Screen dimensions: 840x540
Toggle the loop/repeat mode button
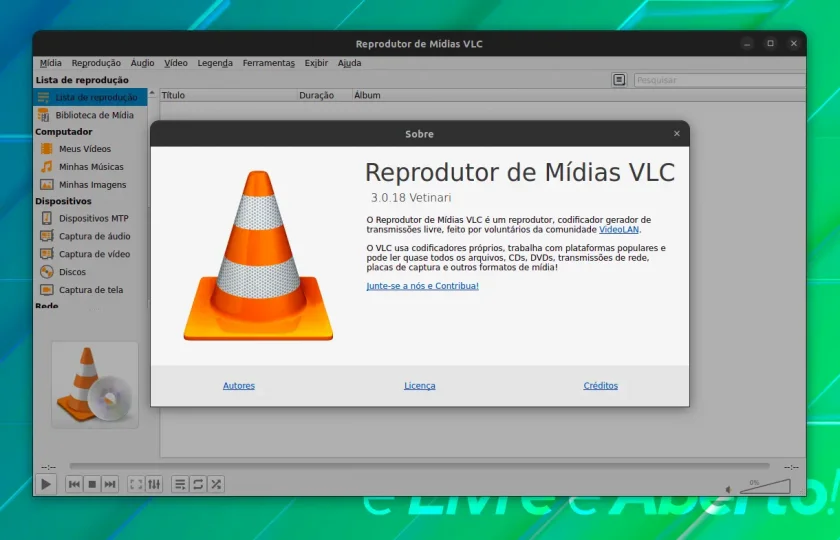tap(198, 484)
